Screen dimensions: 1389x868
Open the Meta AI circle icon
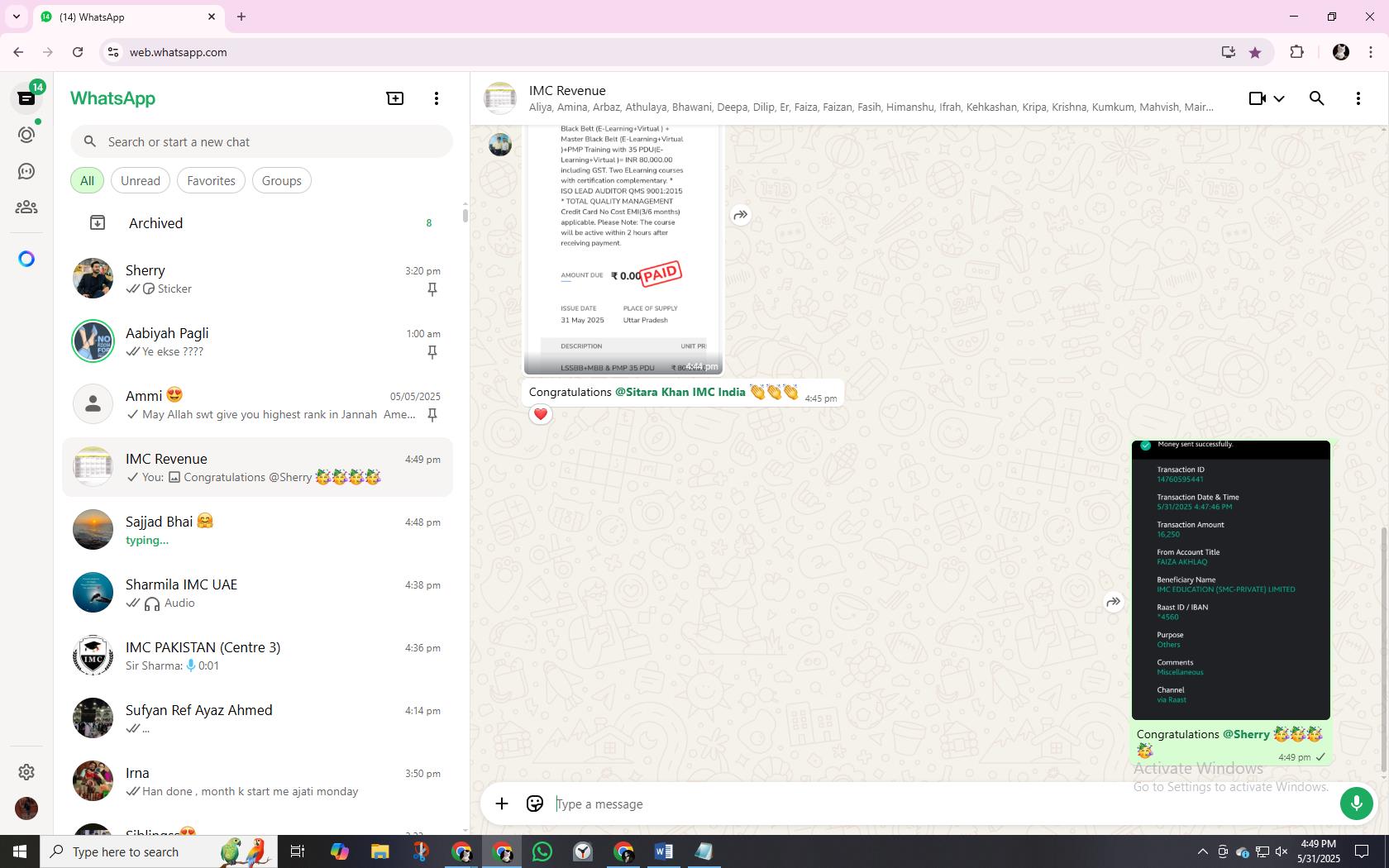click(x=26, y=259)
